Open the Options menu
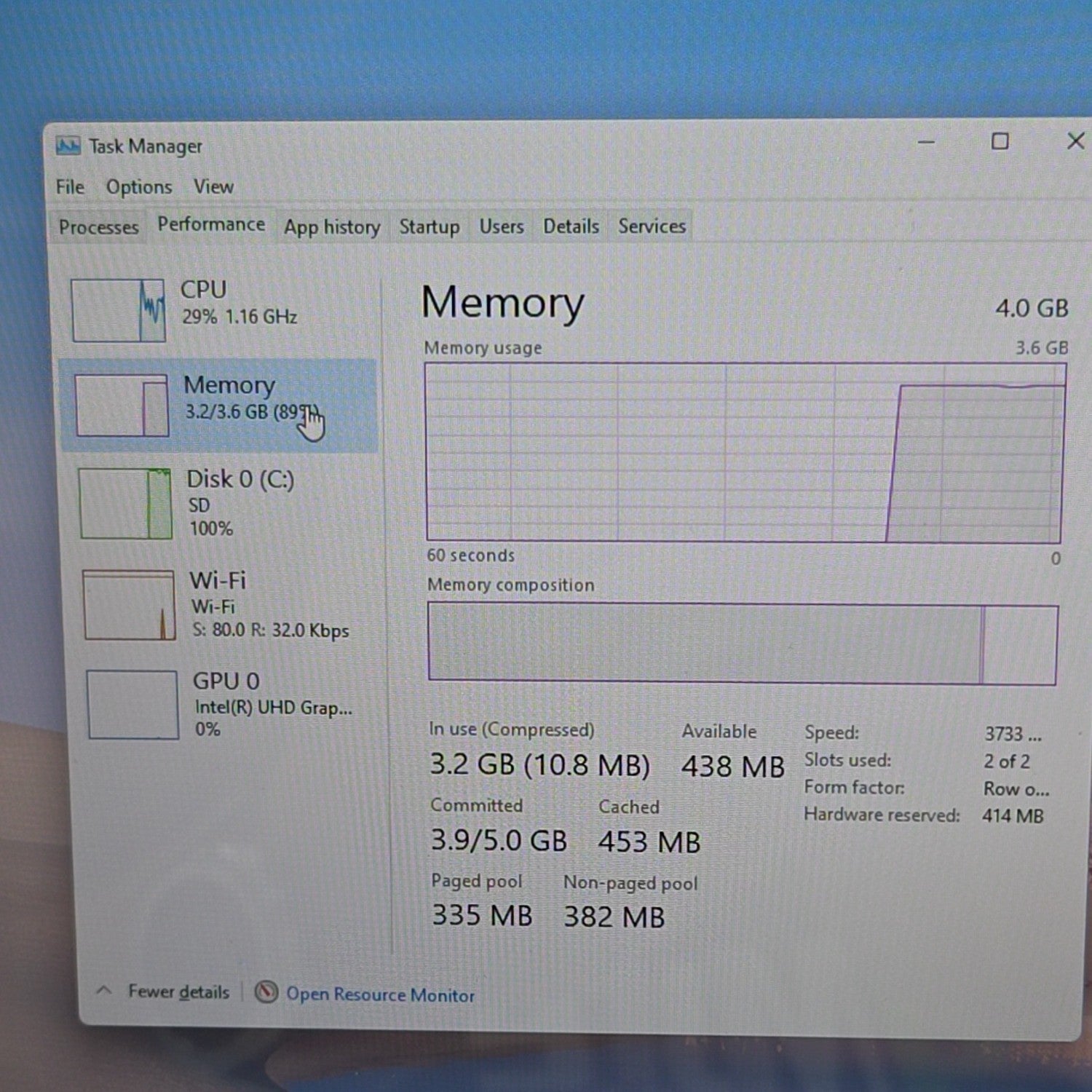Image resolution: width=1092 pixels, height=1092 pixels. [139, 187]
